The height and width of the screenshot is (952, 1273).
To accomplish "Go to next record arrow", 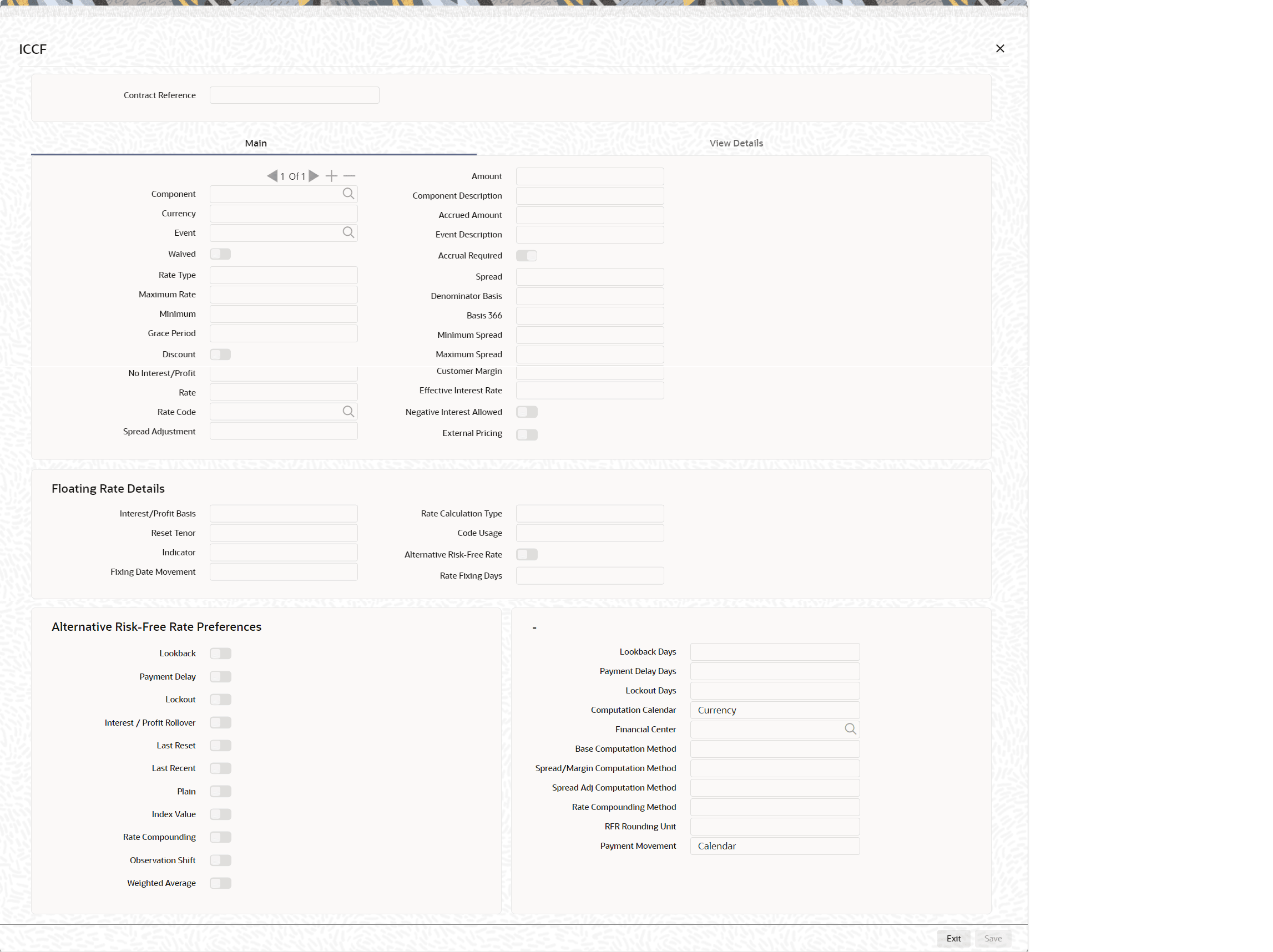I will tap(314, 176).
